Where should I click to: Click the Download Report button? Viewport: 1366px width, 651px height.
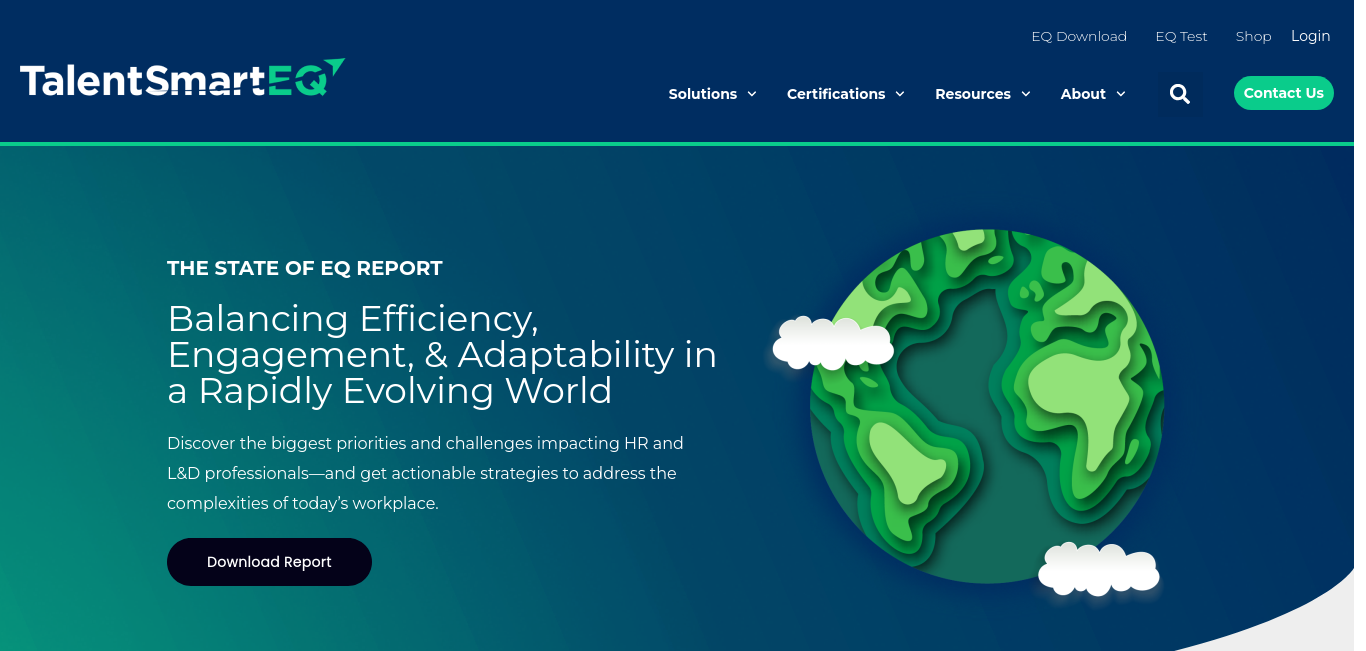[x=269, y=562]
